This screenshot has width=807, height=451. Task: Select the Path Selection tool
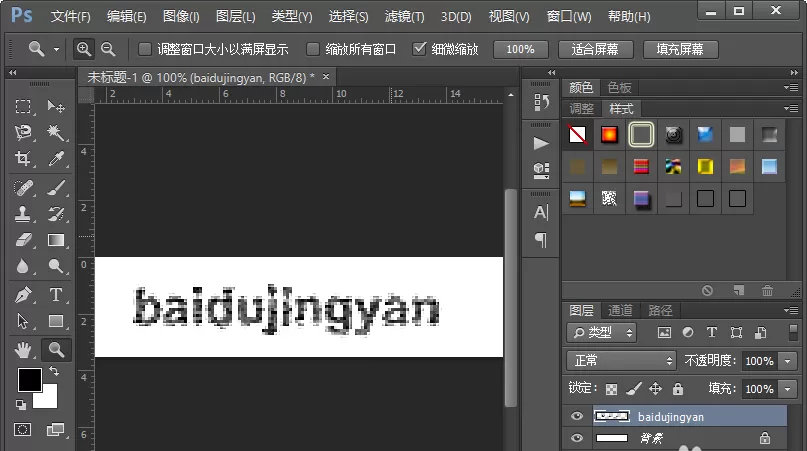click(23, 321)
